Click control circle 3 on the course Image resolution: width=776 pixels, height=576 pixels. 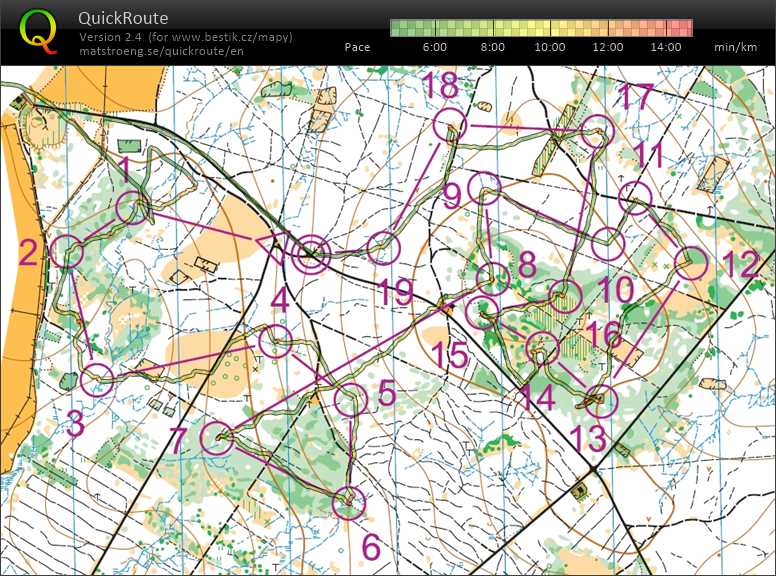pos(97,379)
